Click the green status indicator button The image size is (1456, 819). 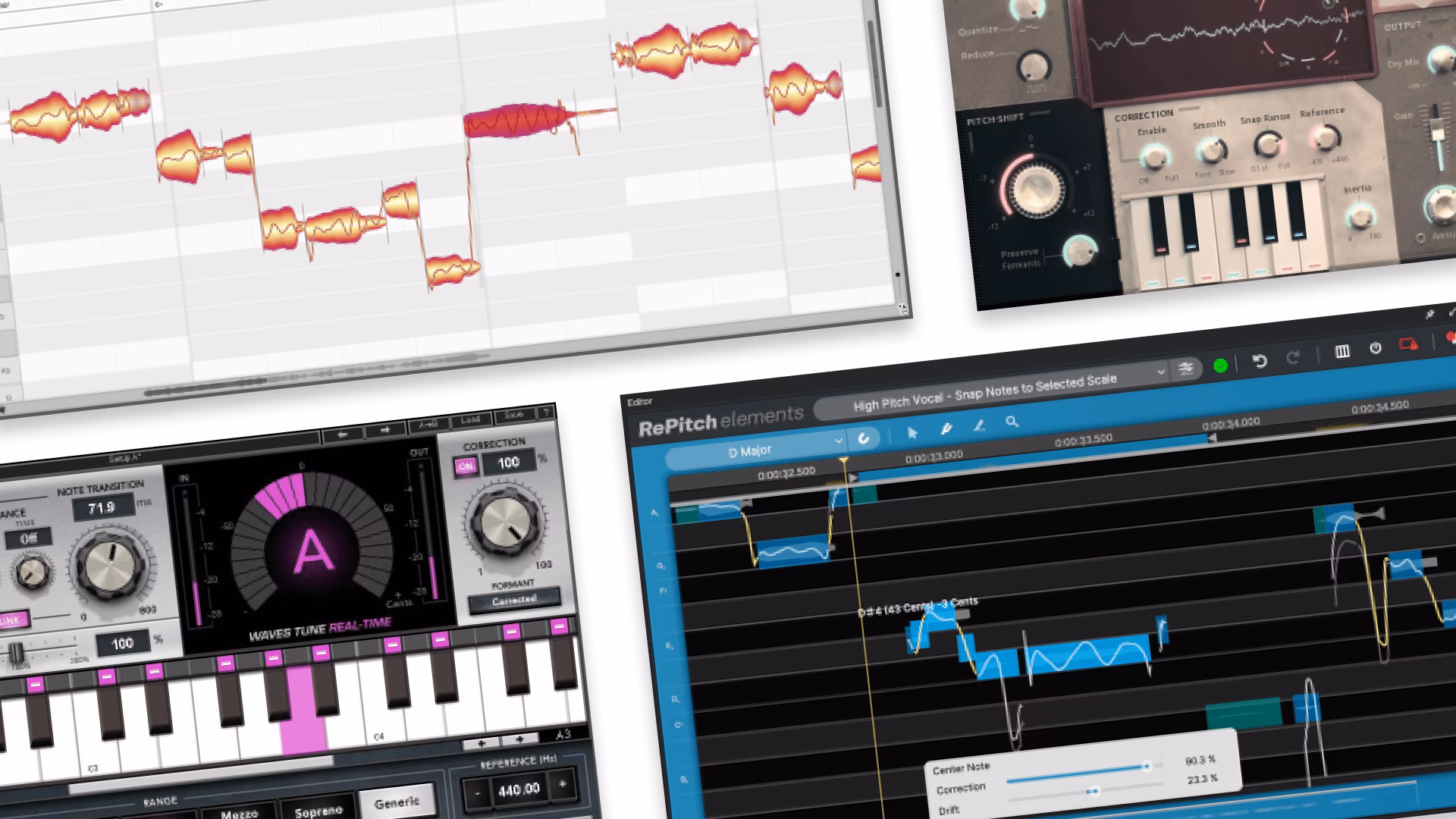point(1220,366)
